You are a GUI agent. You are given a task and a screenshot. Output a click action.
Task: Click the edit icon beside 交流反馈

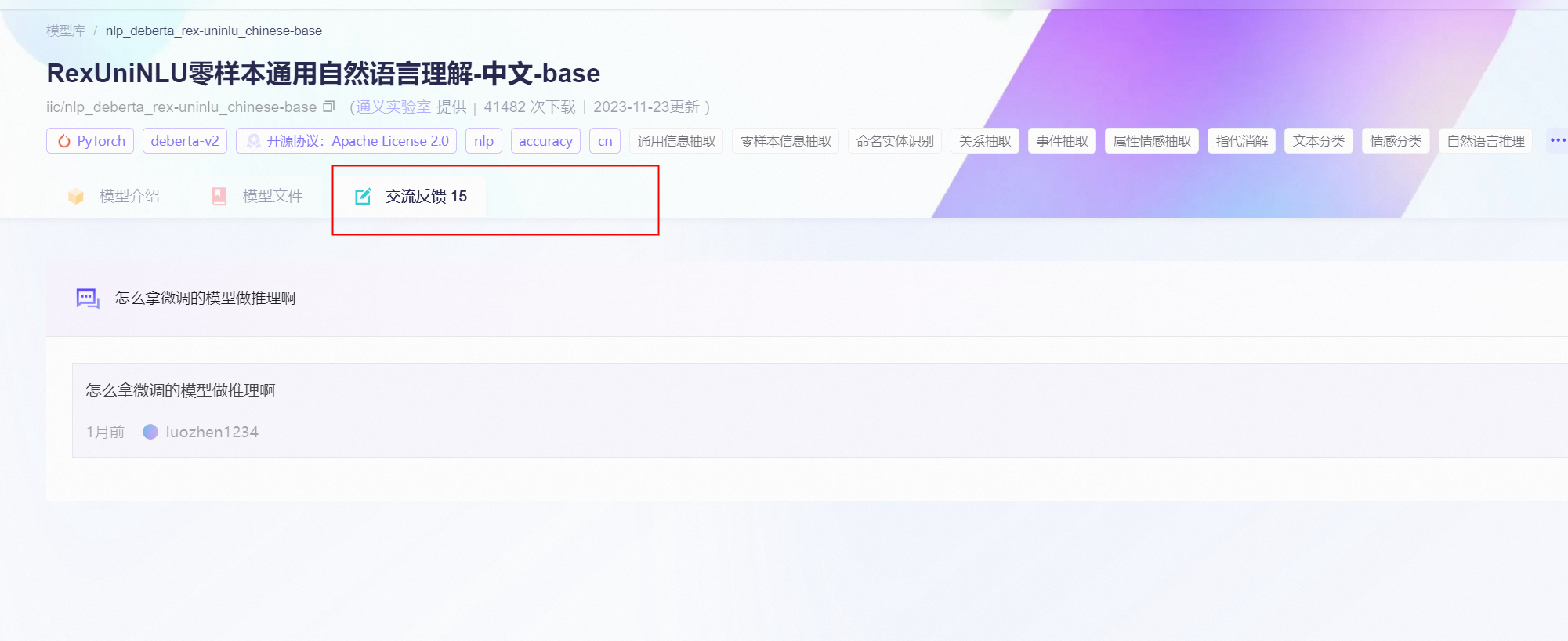(363, 196)
